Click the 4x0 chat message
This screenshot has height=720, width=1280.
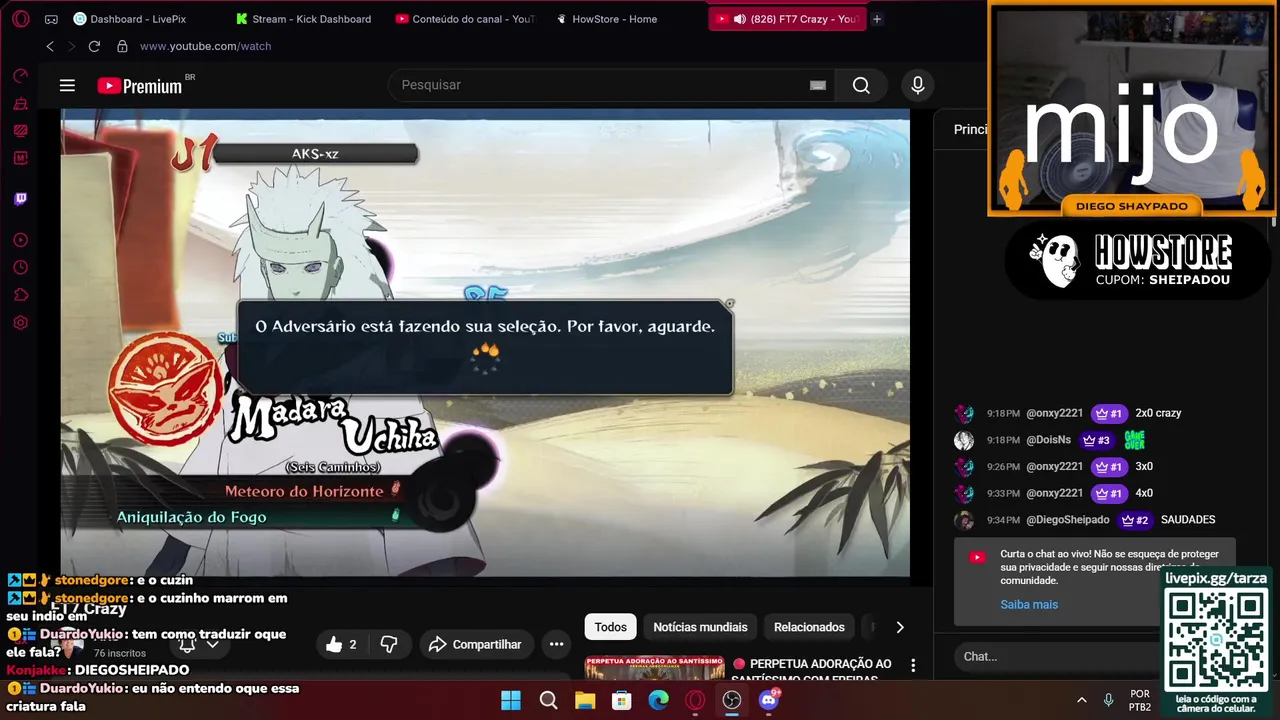[1144, 493]
